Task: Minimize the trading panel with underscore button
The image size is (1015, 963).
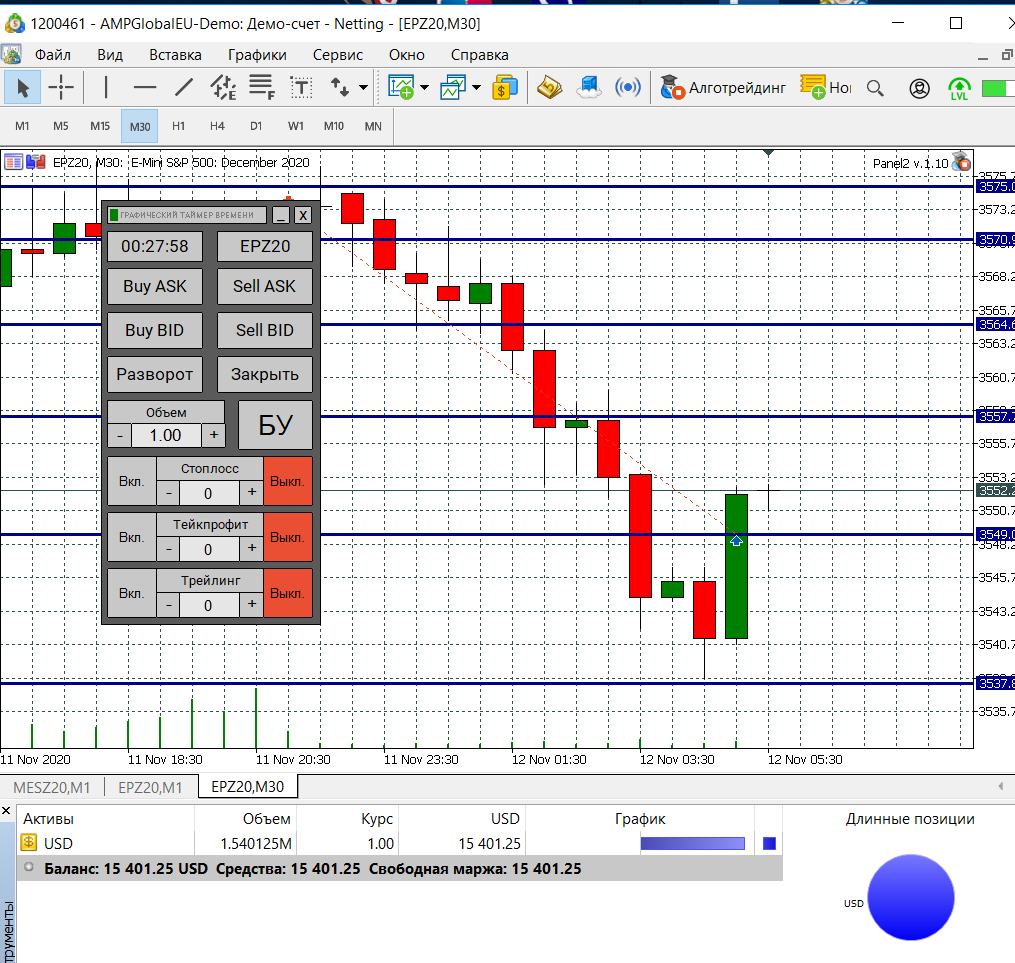Action: pyautogui.click(x=280, y=216)
